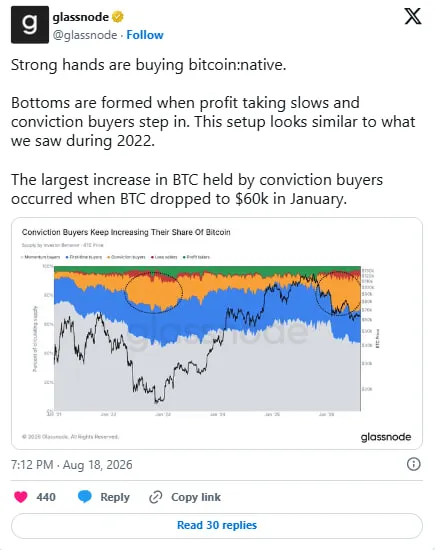This screenshot has height=550, width=435.
Task: Click the First-time buyers blue legend entry
Action: click(84, 257)
